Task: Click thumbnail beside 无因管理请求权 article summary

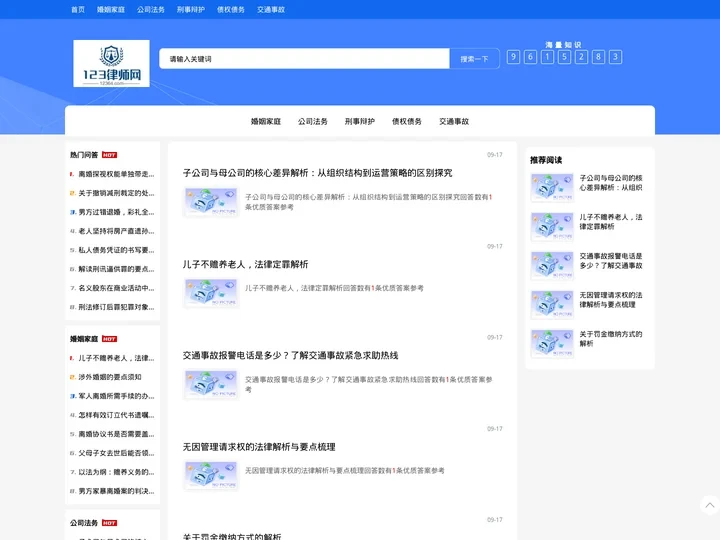Action: [211, 475]
